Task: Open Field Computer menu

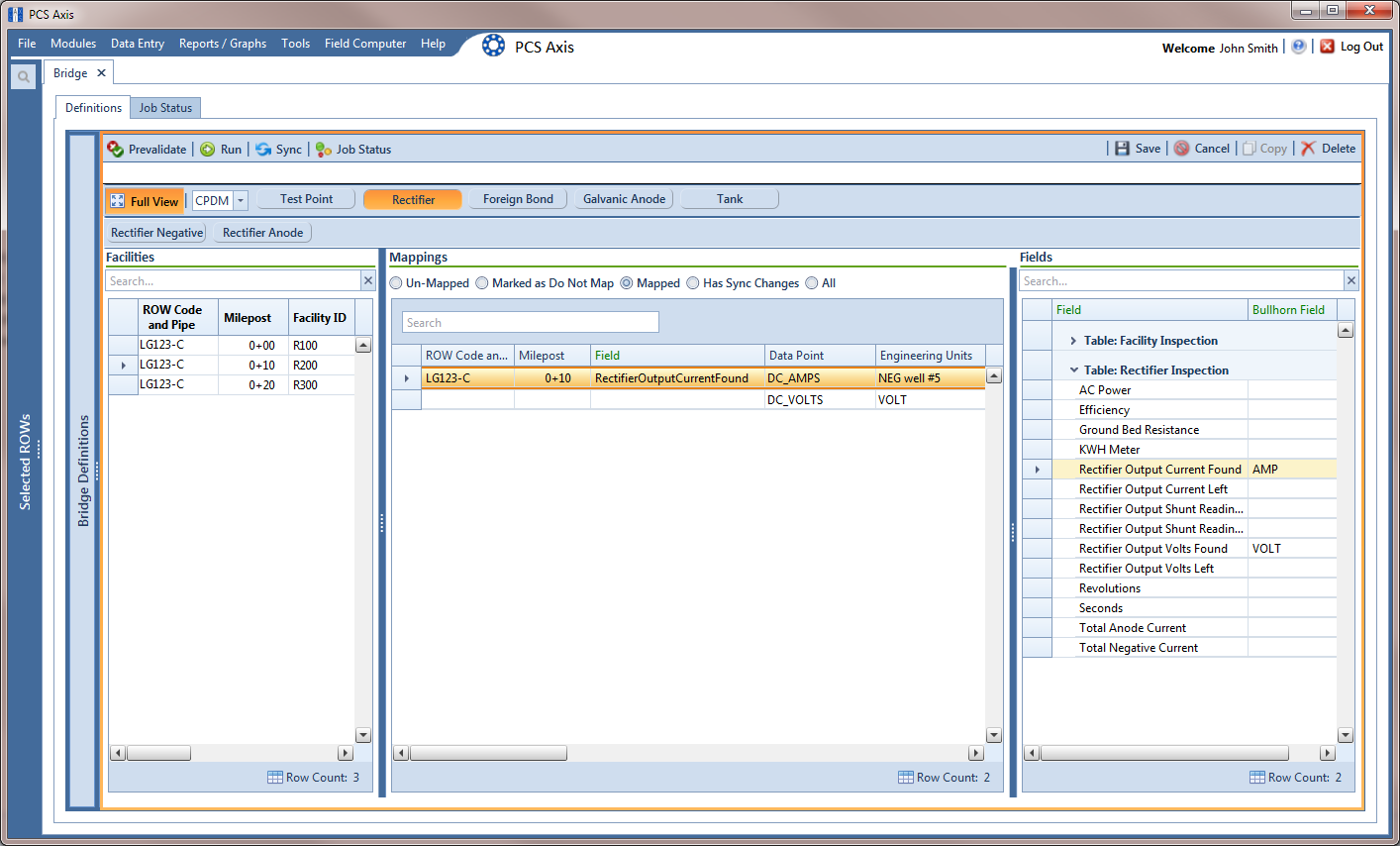Action: point(365,44)
